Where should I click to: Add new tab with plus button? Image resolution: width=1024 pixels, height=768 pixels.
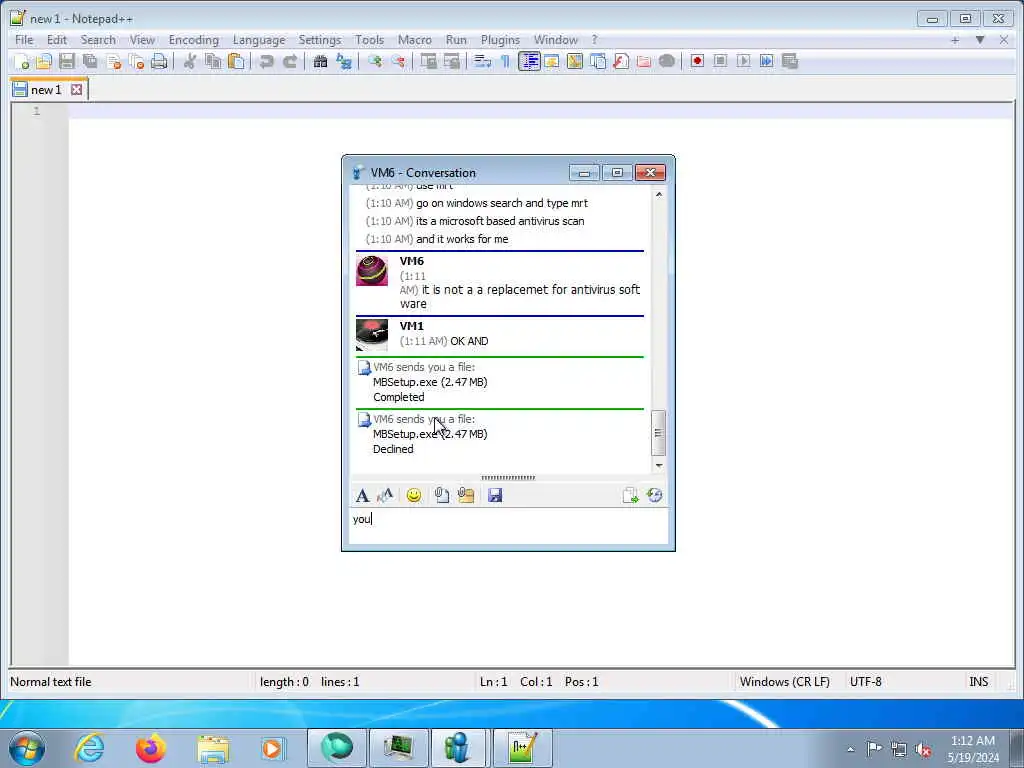point(955,40)
